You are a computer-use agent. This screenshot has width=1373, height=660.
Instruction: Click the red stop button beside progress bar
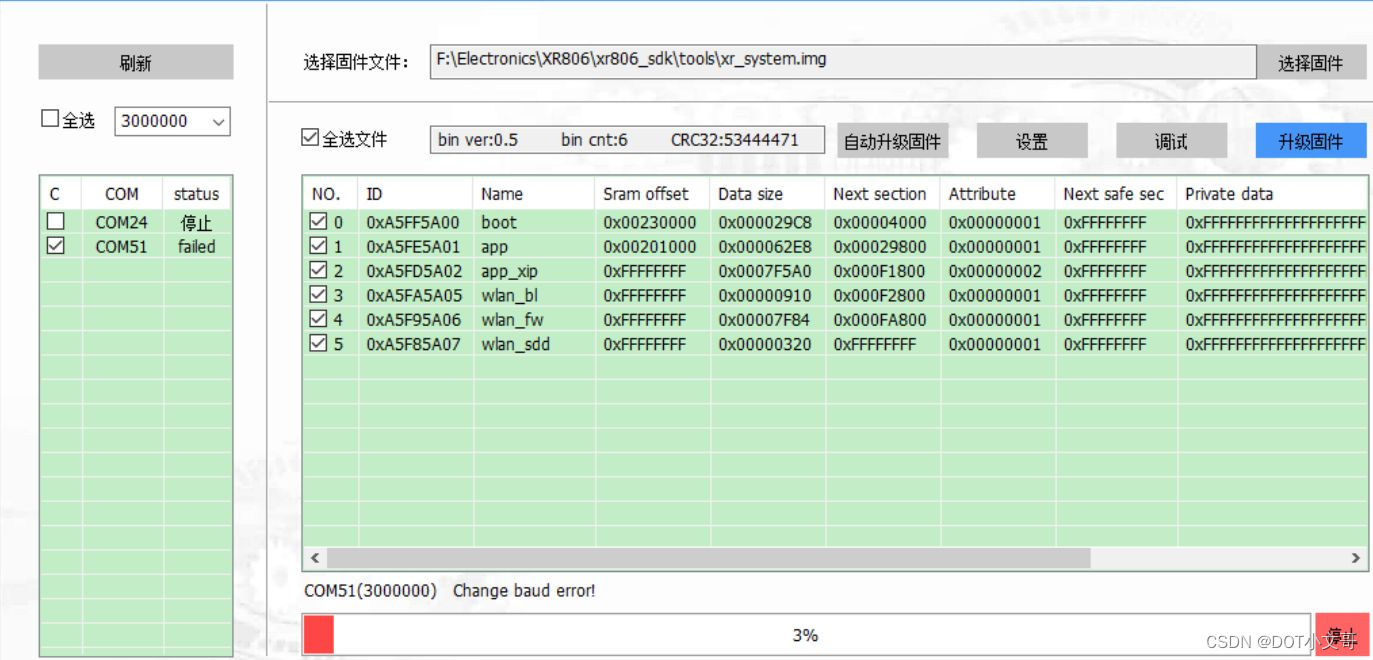(x=1341, y=634)
